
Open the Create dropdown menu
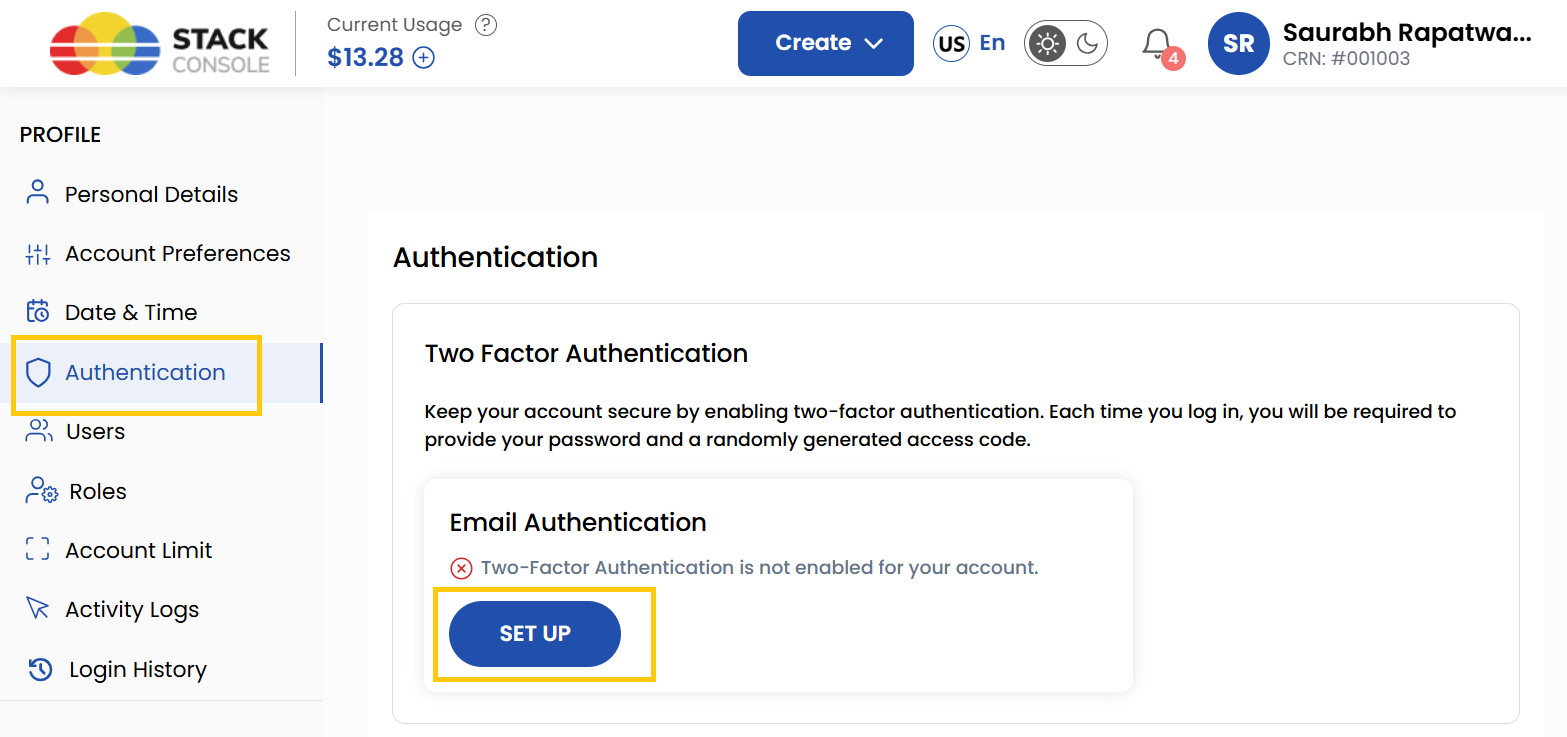pyautogui.click(x=825, y=43)
